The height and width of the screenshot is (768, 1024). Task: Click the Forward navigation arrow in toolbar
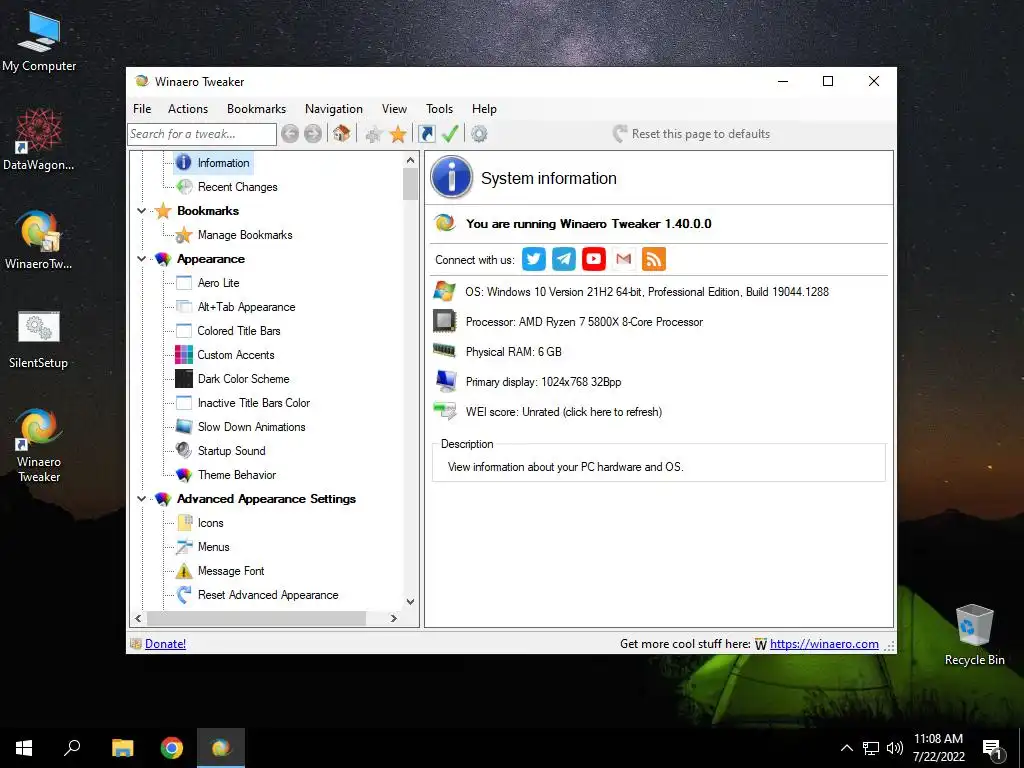tap(313, 134)
